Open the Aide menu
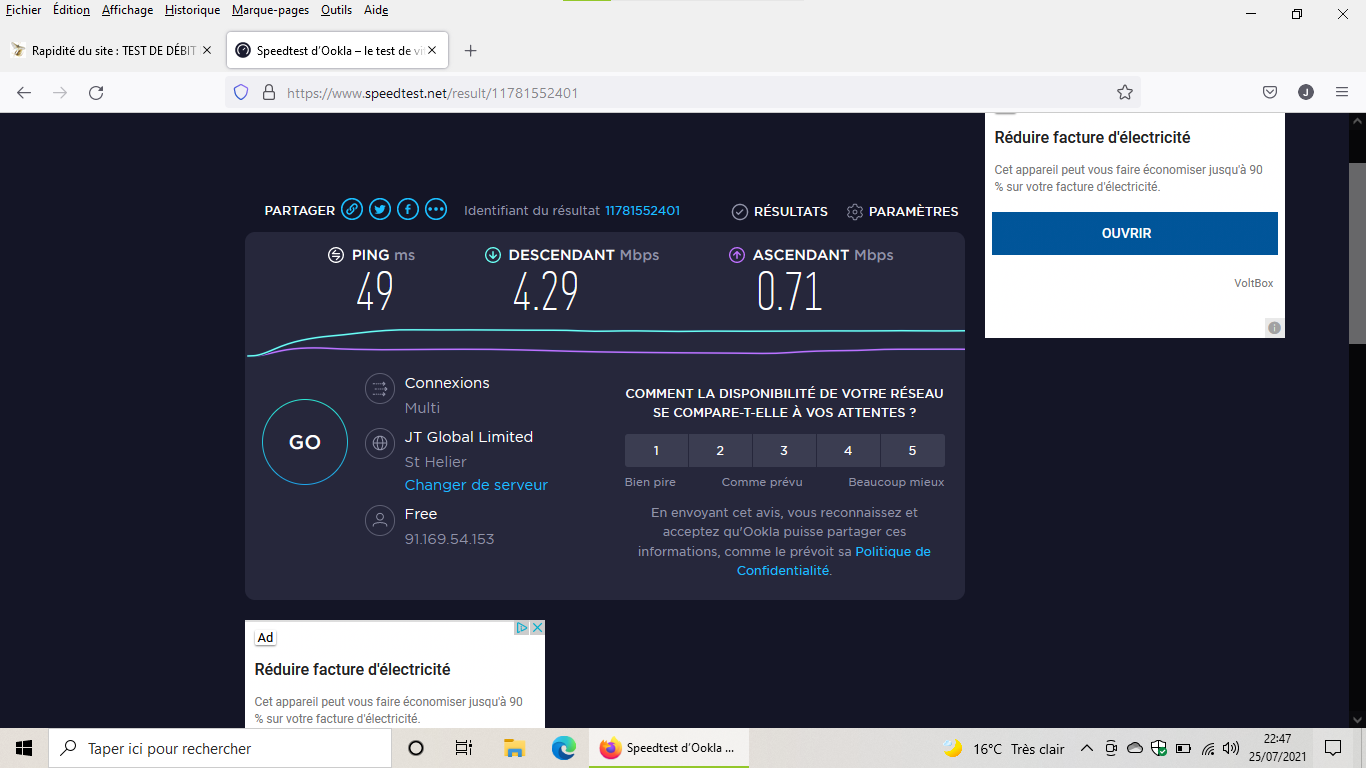 (376, 10)
